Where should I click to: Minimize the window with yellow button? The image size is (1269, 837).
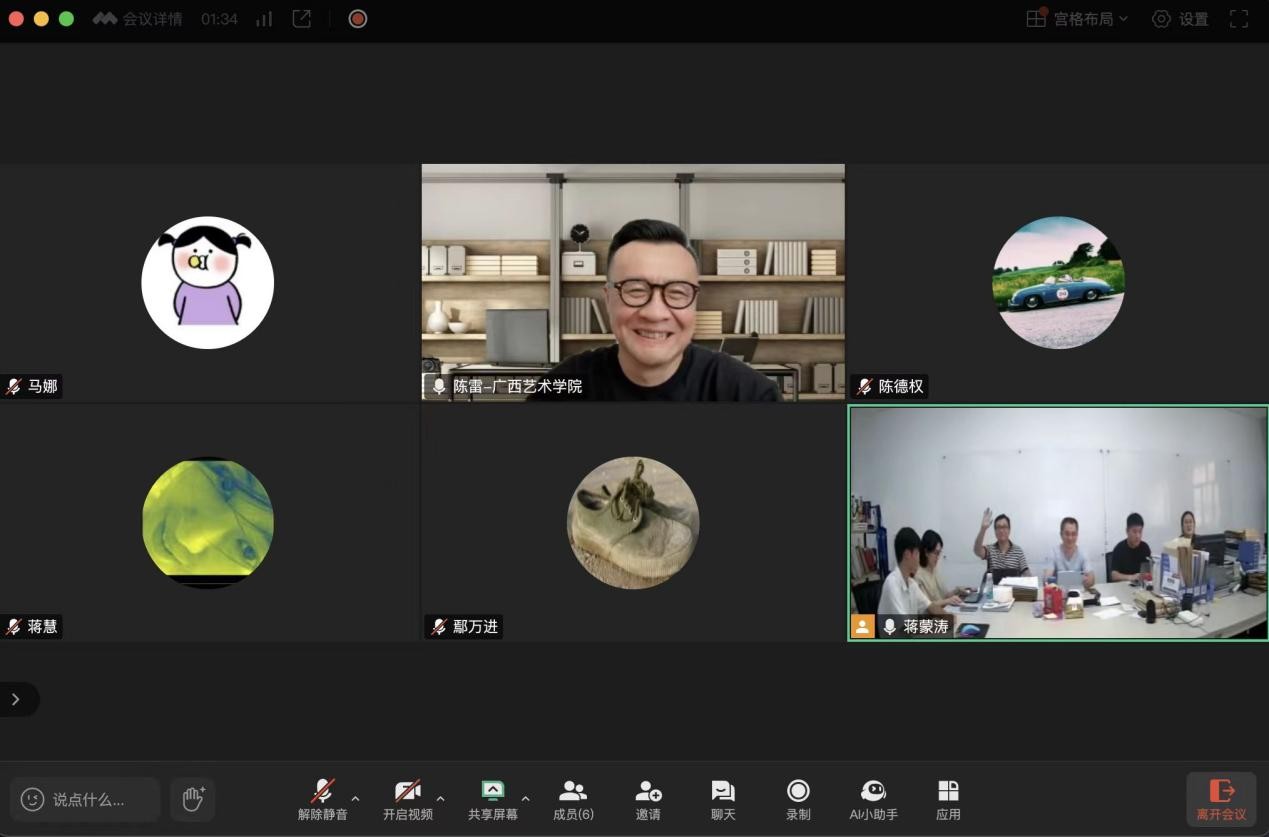tap(41, 19)
